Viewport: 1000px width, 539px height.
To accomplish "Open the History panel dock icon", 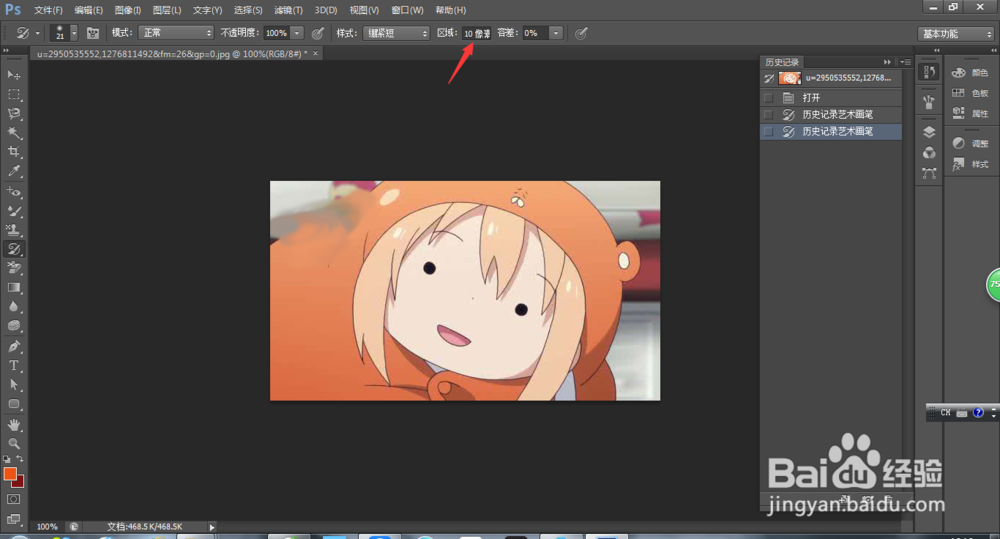I will coord(929,72).
